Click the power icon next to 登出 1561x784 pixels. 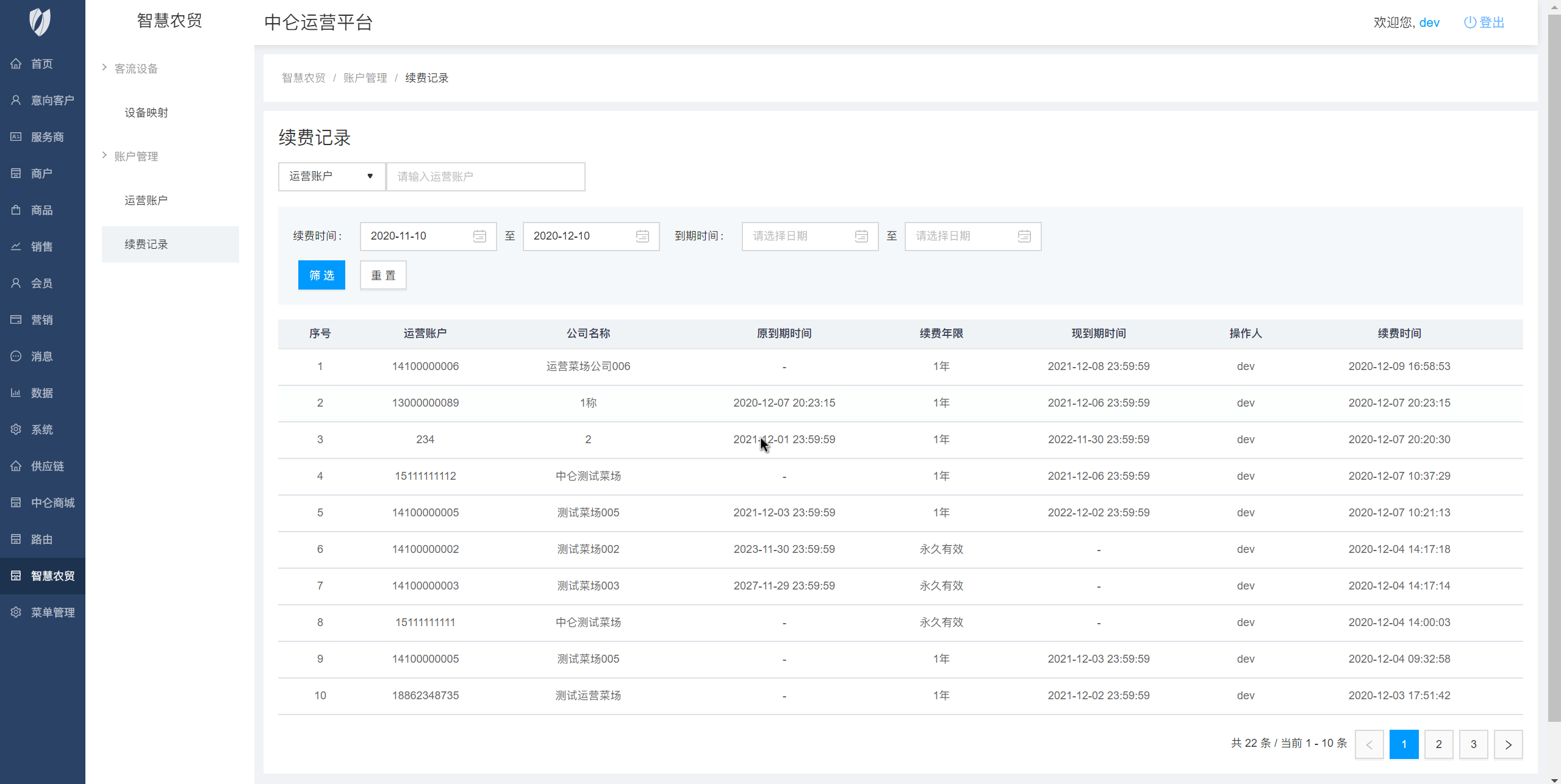[1469, 23]
